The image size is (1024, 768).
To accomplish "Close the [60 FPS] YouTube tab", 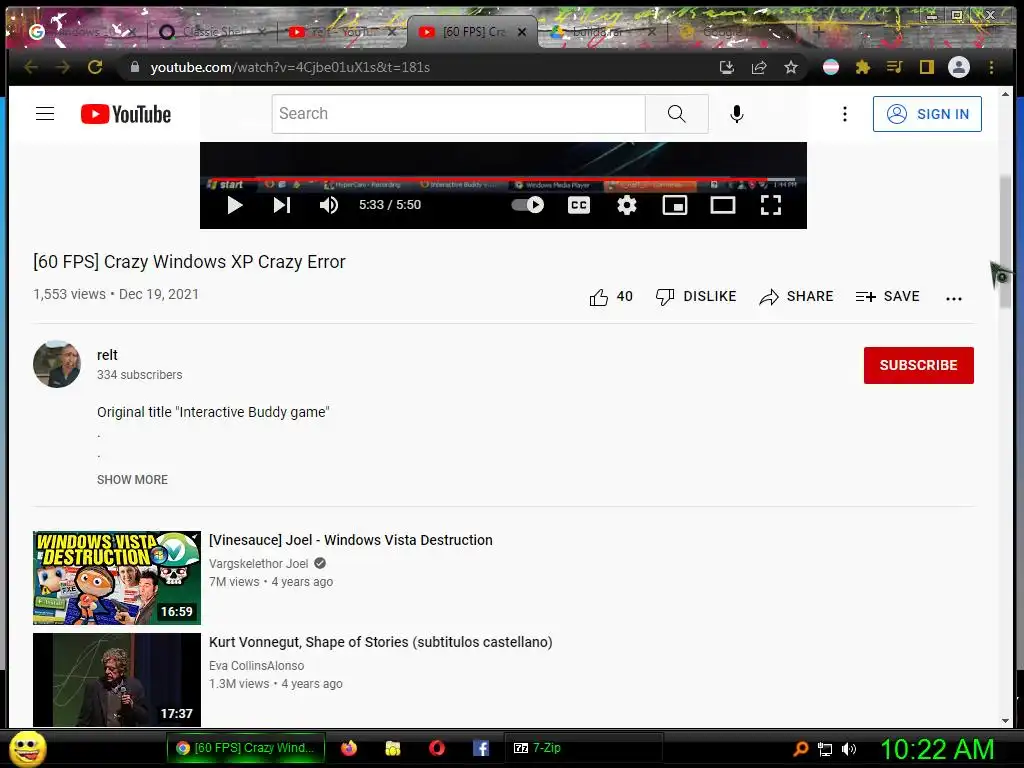I will [522, 32].
